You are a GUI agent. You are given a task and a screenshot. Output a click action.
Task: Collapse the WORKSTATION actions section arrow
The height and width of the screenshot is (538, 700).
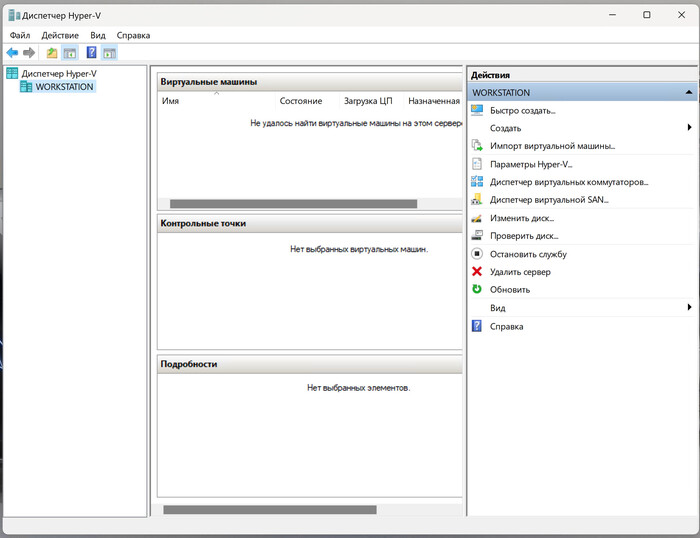tap(689, 92)
